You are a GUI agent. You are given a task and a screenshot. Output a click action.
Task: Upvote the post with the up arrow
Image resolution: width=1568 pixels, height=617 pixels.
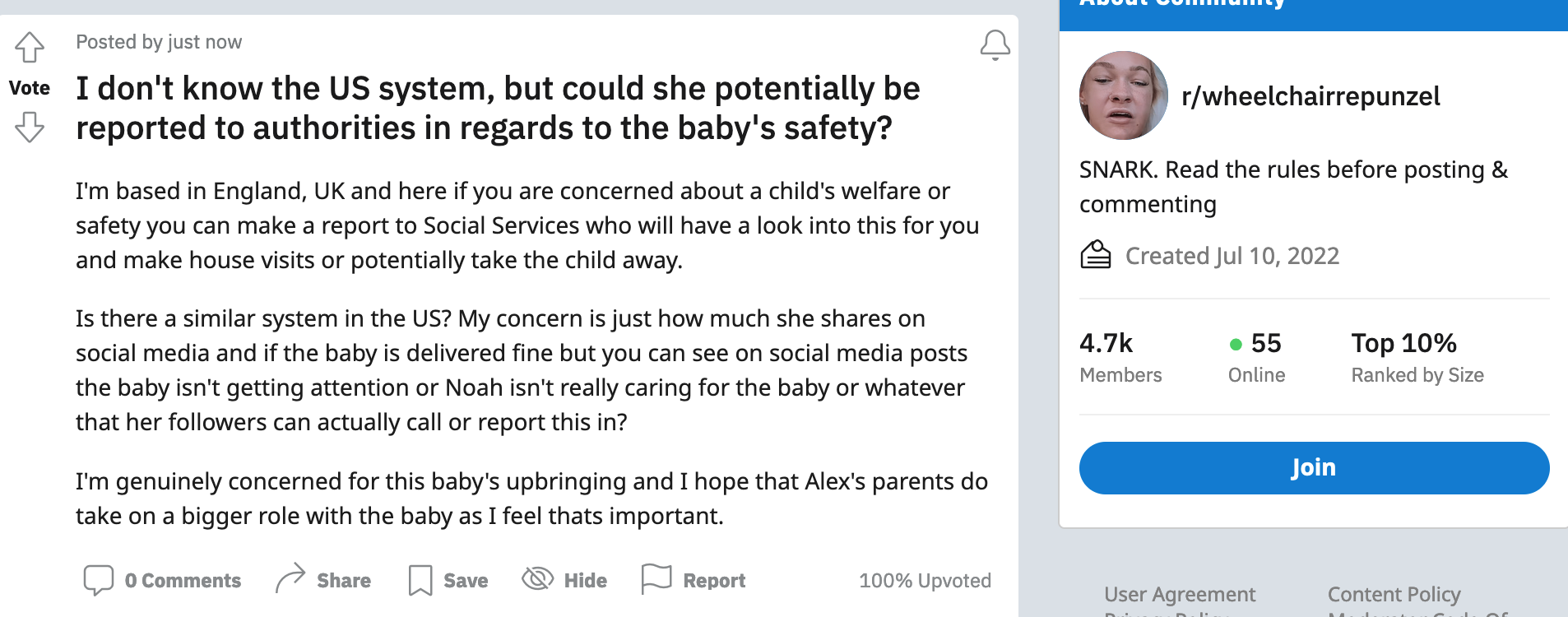point(30,48)
